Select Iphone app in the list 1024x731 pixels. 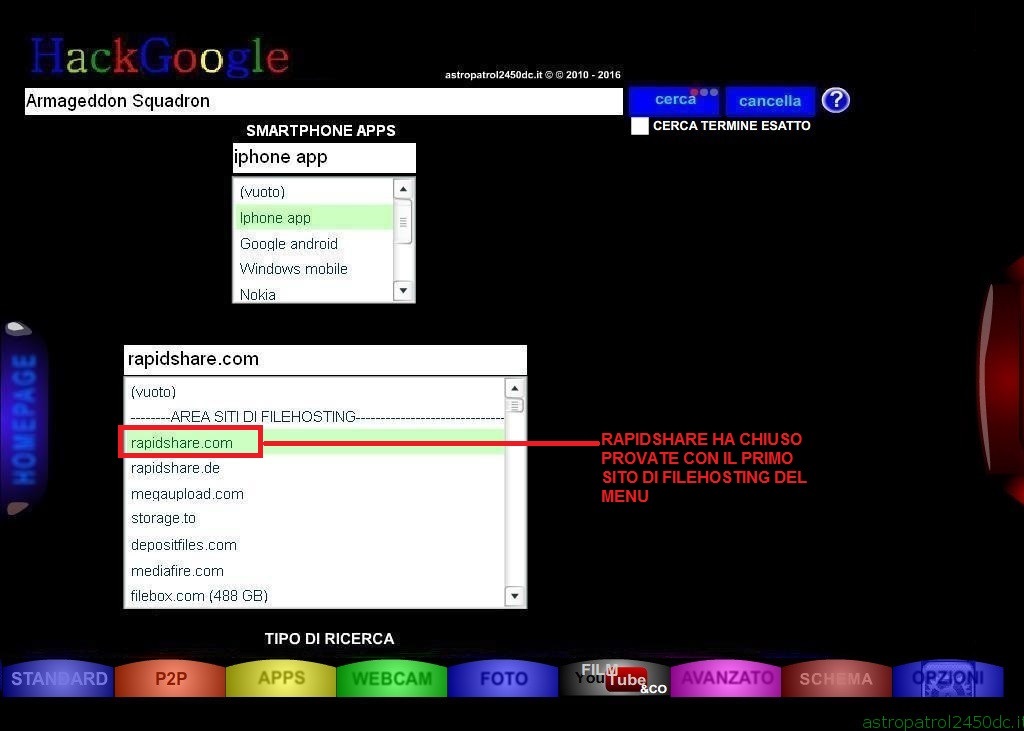pyautogui.click(x=313, y=218)
